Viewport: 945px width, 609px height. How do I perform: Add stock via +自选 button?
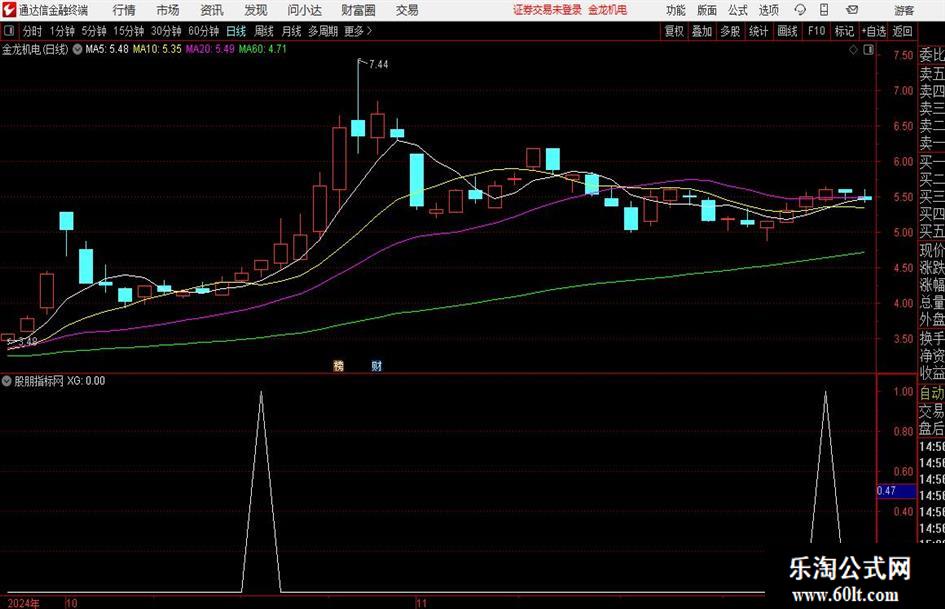[x=873, y=31]
